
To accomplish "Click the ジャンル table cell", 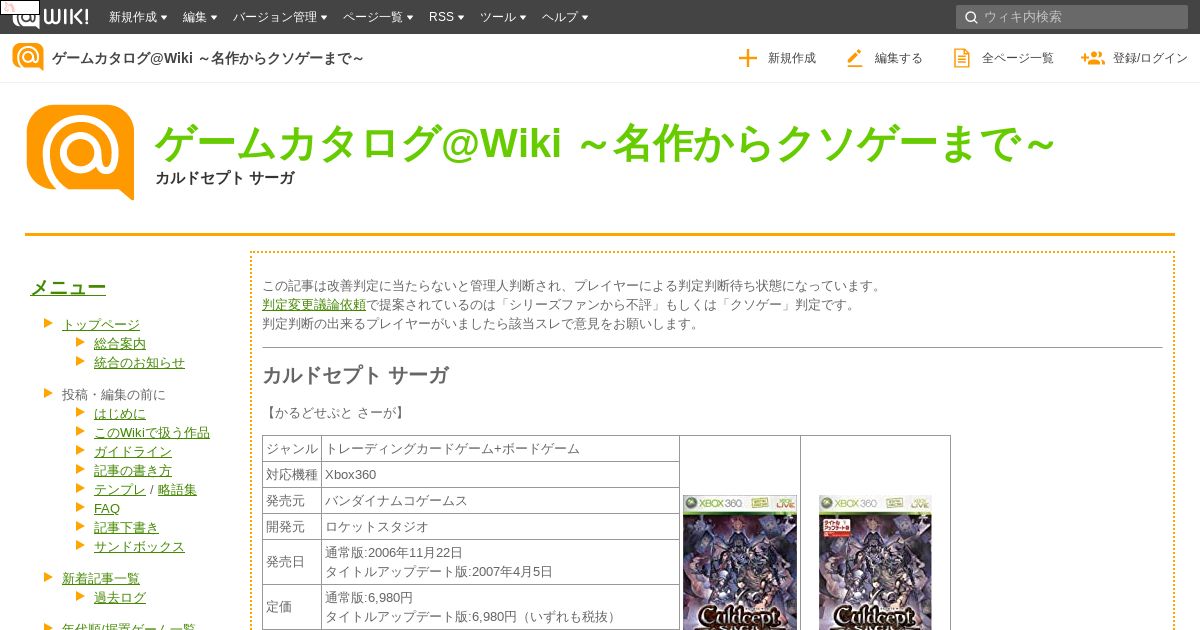I will tap(292, 449).
